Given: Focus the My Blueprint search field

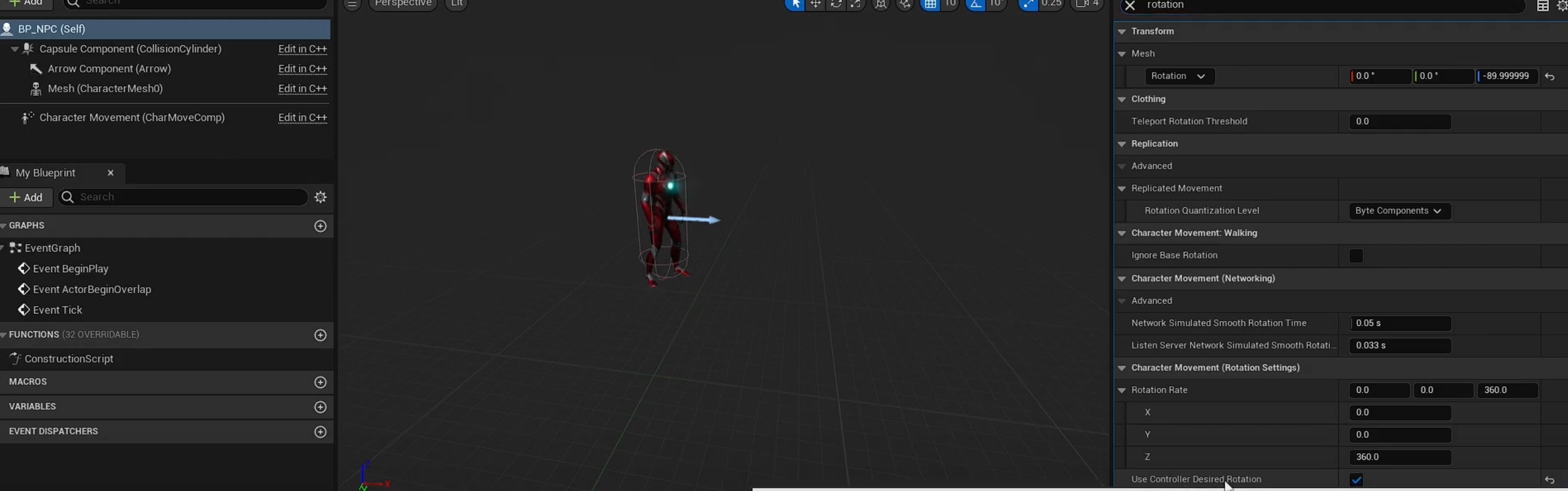Looking at the screenshot, I should coord(183,197).
